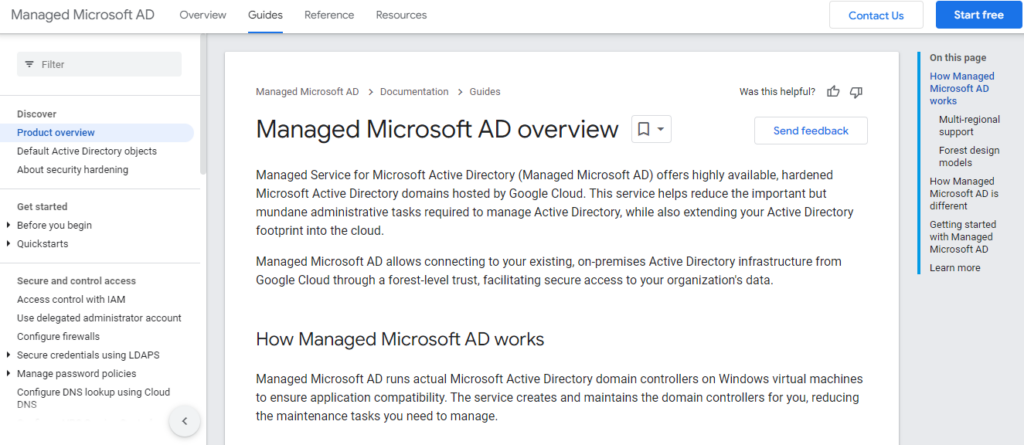Image resolution: width=1024 pixels, height=445 pixels.
Task: Jump to How Managed Microsoft AD is different
Action: (x=964, y=193)
